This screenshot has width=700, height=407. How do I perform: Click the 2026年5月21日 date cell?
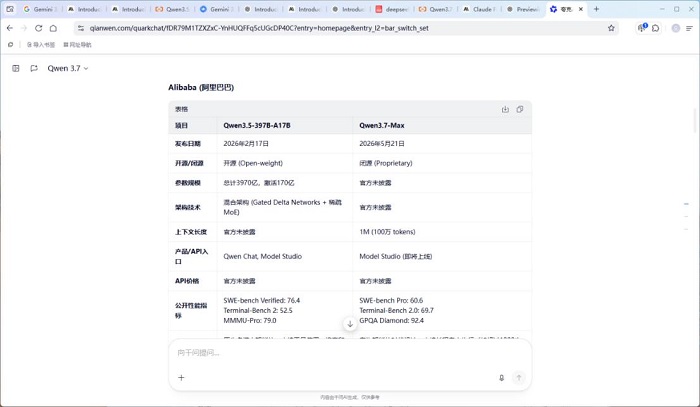[x=382, y=144]
